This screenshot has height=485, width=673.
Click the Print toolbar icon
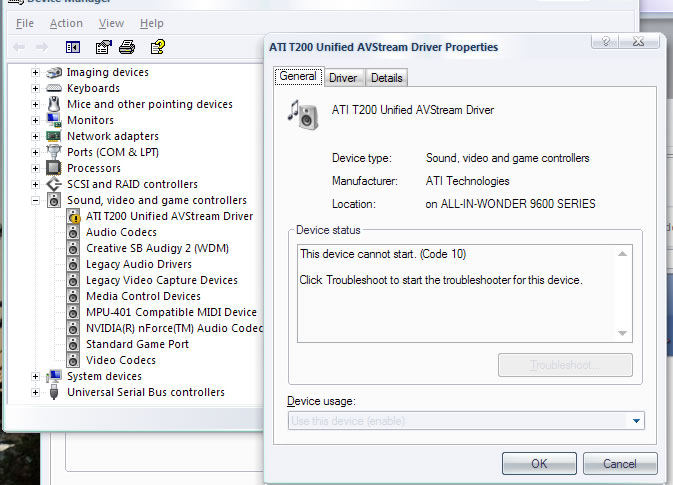(127, 47)
